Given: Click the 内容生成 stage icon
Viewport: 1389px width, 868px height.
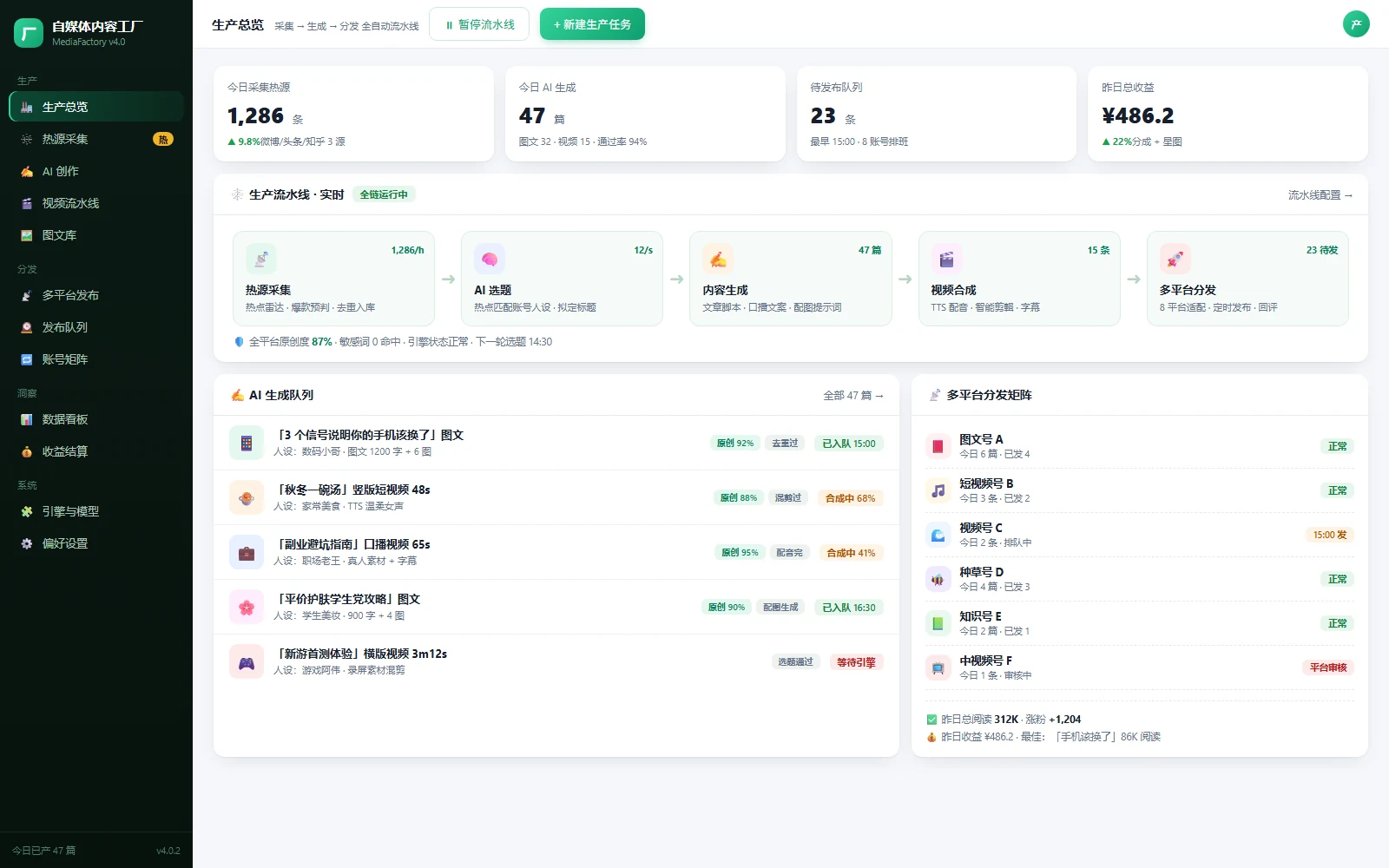Looking at the screenshot, I should coord(718,259).
